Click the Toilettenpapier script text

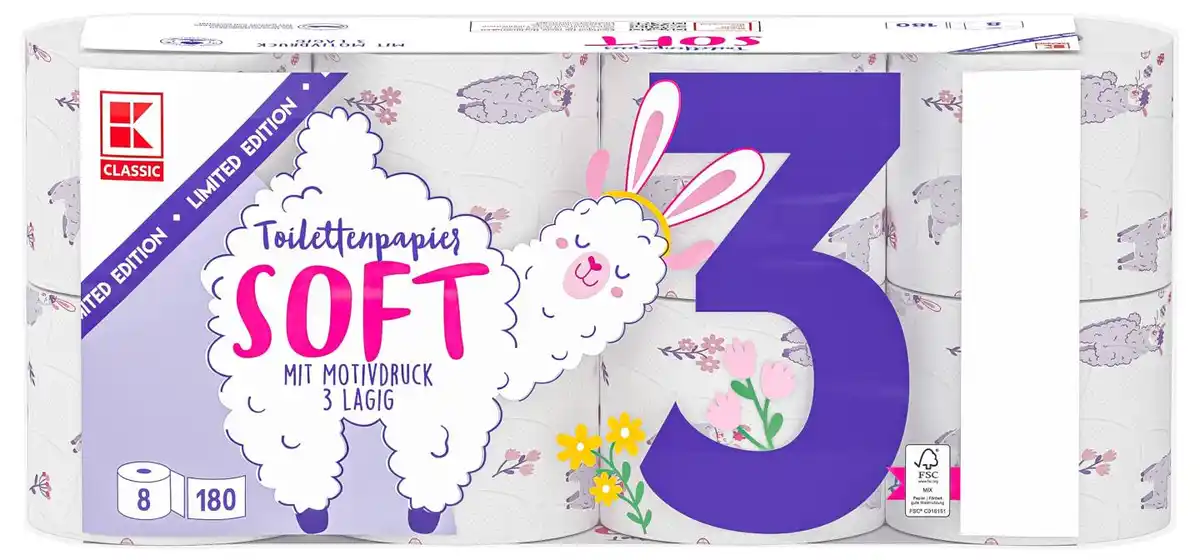click(x=345, y=237)
